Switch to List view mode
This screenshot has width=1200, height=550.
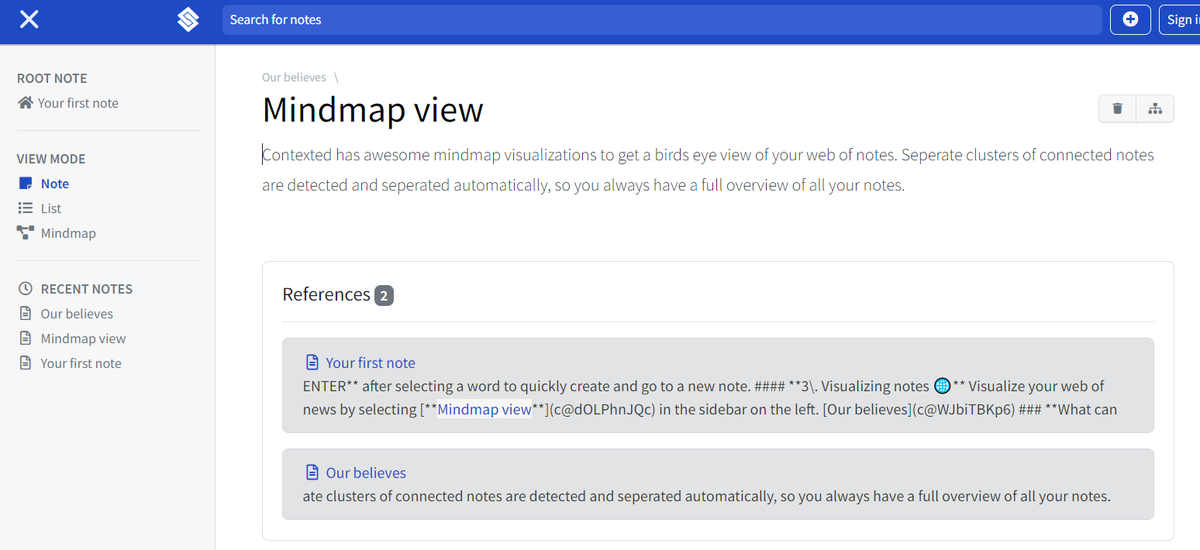[x=51, y=209]
